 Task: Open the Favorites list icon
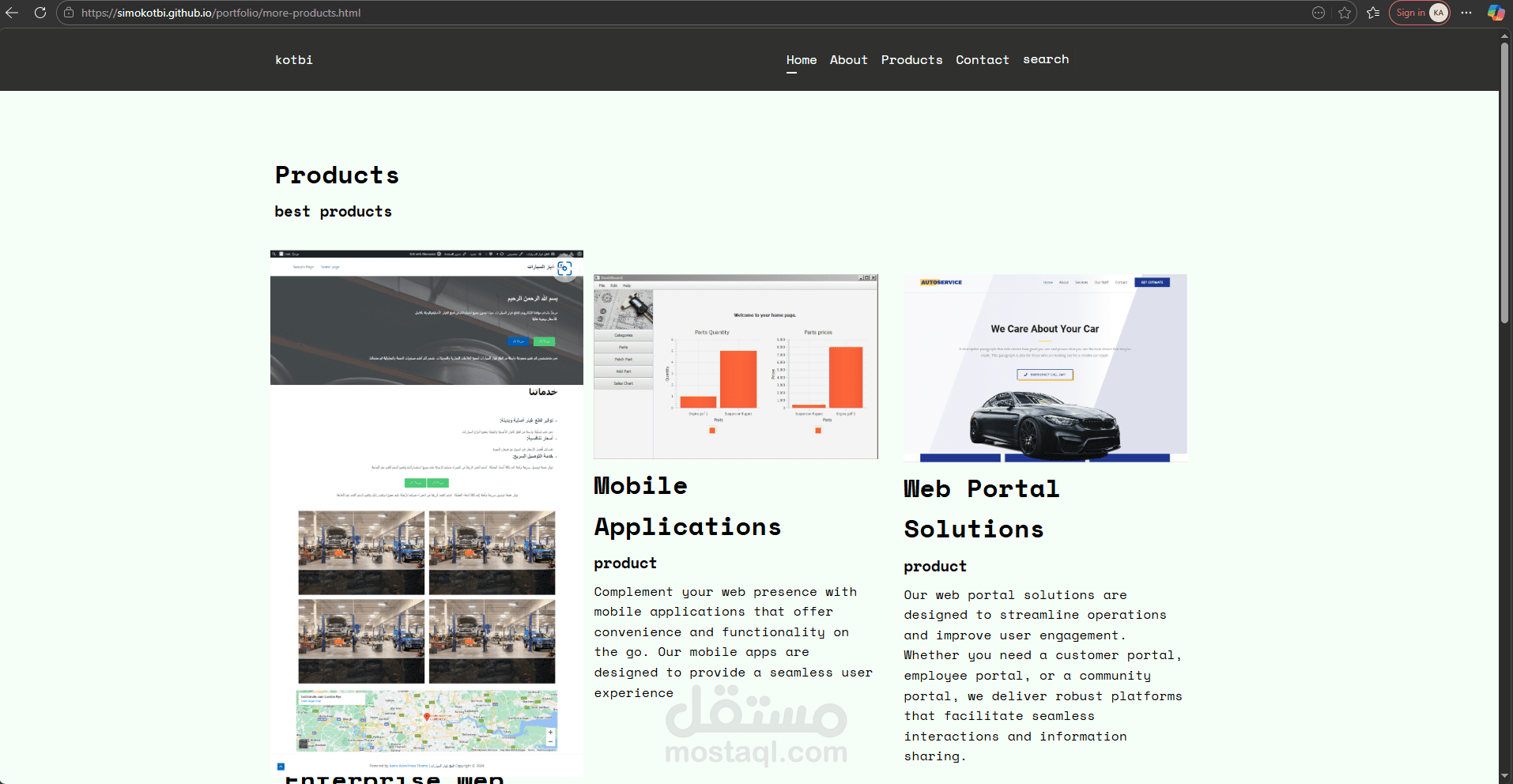(1373, 13)
